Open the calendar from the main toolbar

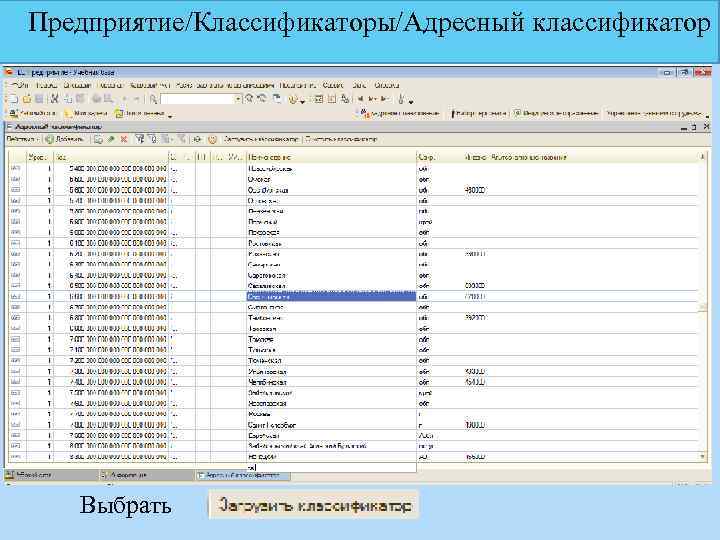(332, 99)
